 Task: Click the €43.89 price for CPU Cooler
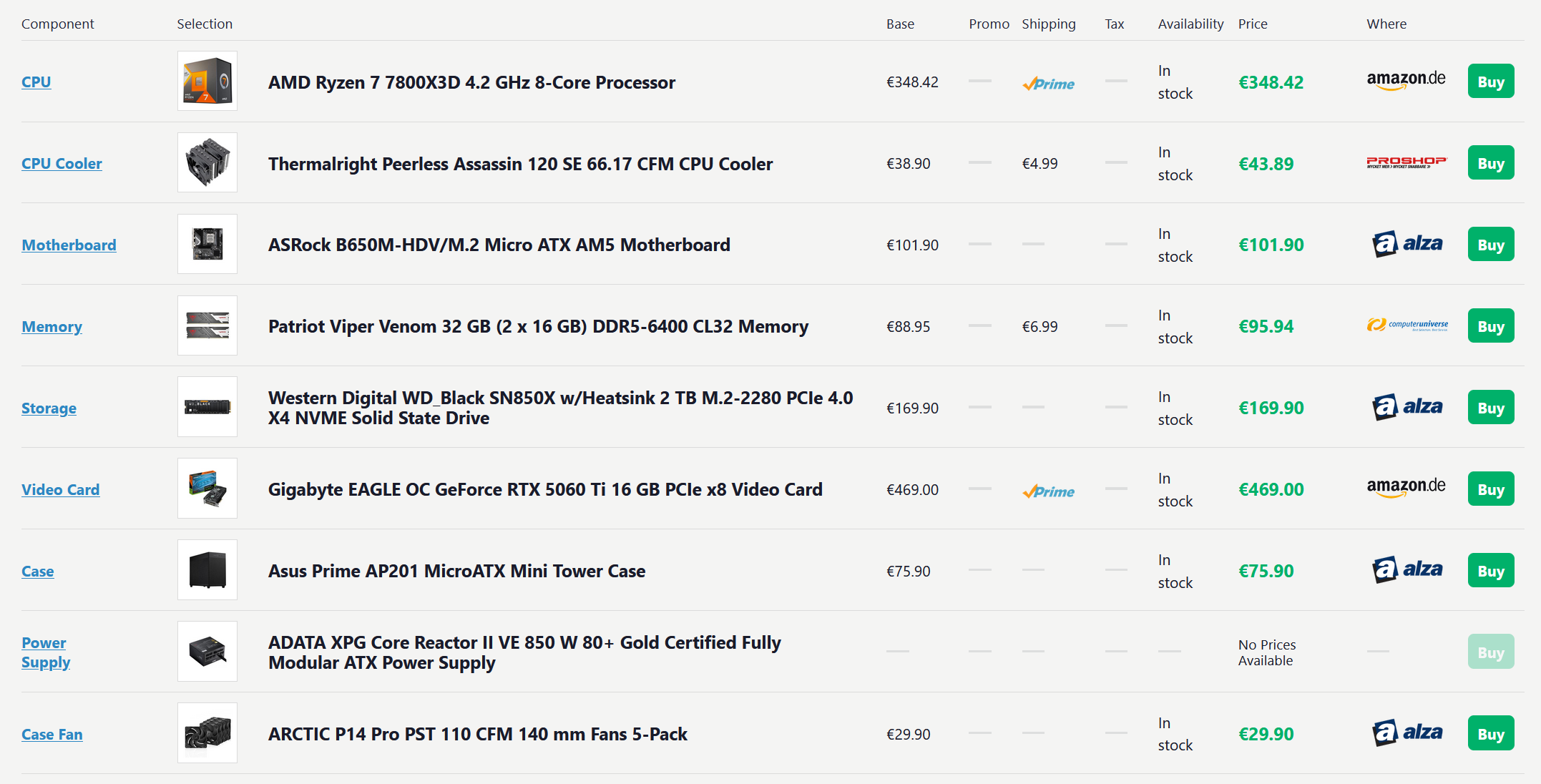click(x=1266, y=164)
